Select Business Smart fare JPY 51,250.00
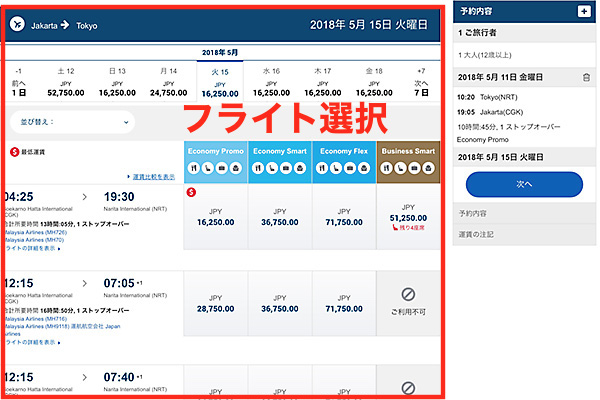This screenshot has width=600, height=400. point(408,217)
